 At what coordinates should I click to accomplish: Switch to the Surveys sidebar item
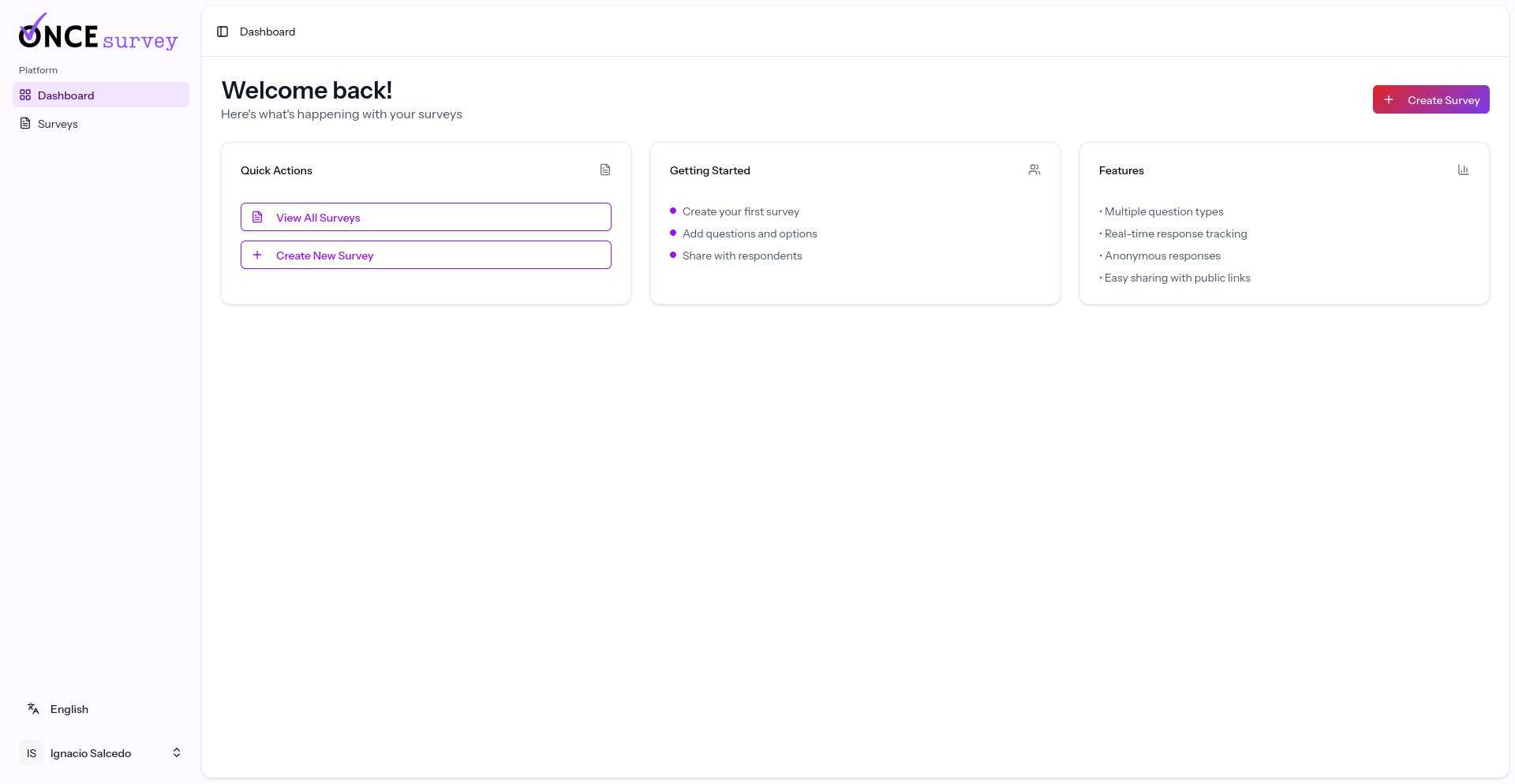pos(58,123)
